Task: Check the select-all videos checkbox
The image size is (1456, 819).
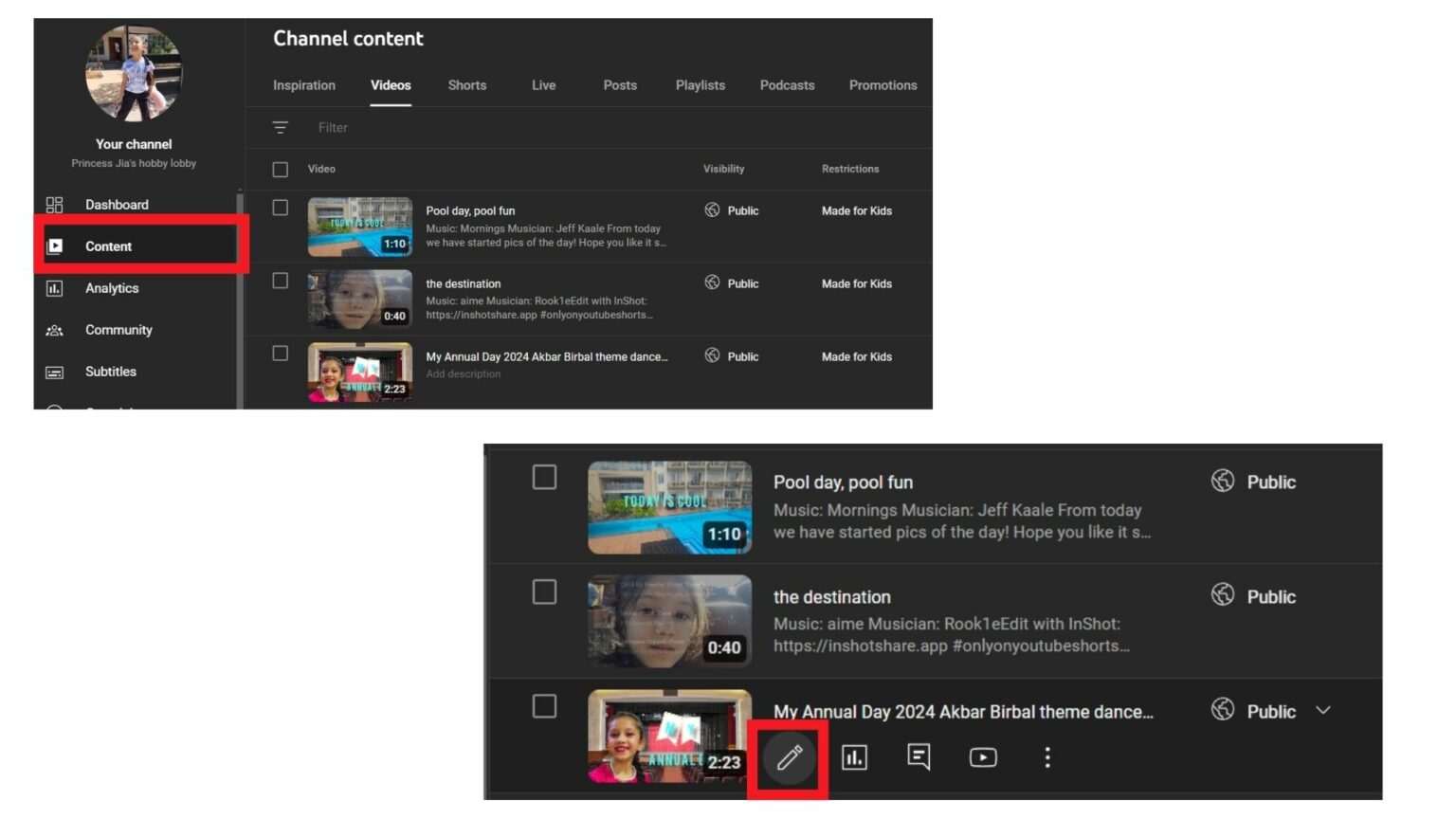Action: click(280, 169)
